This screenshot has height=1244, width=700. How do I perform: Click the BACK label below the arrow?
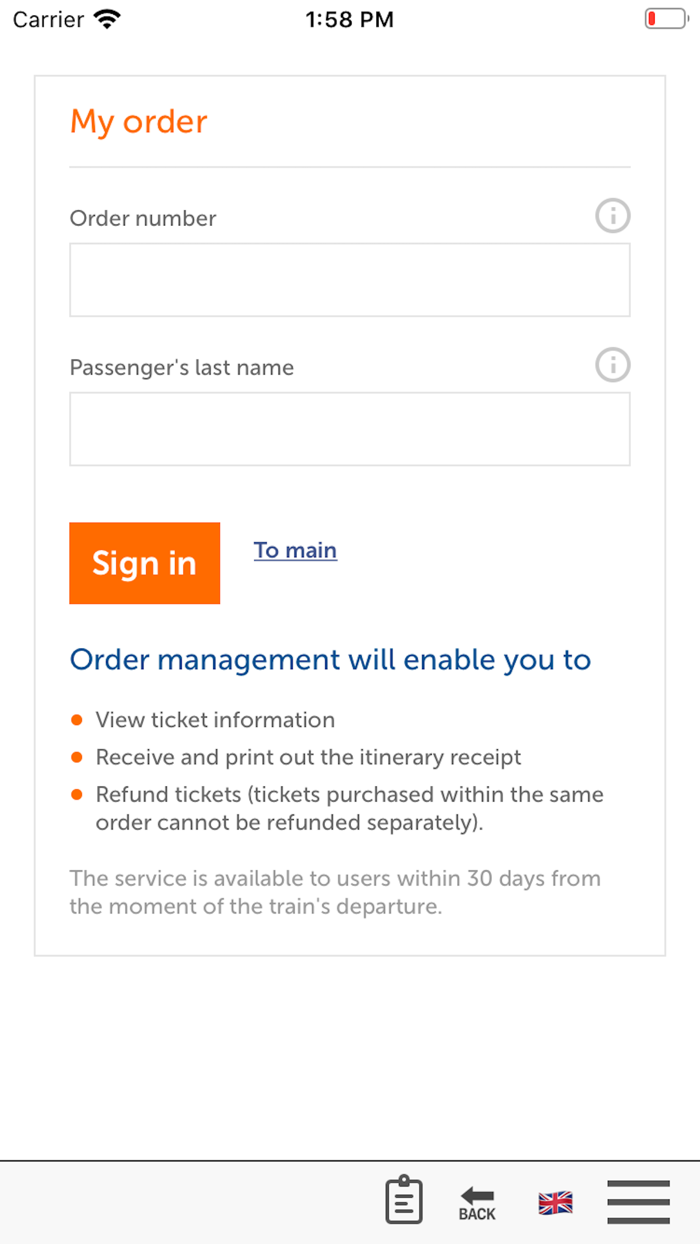pyautogui.click(x=477, y=1213)
